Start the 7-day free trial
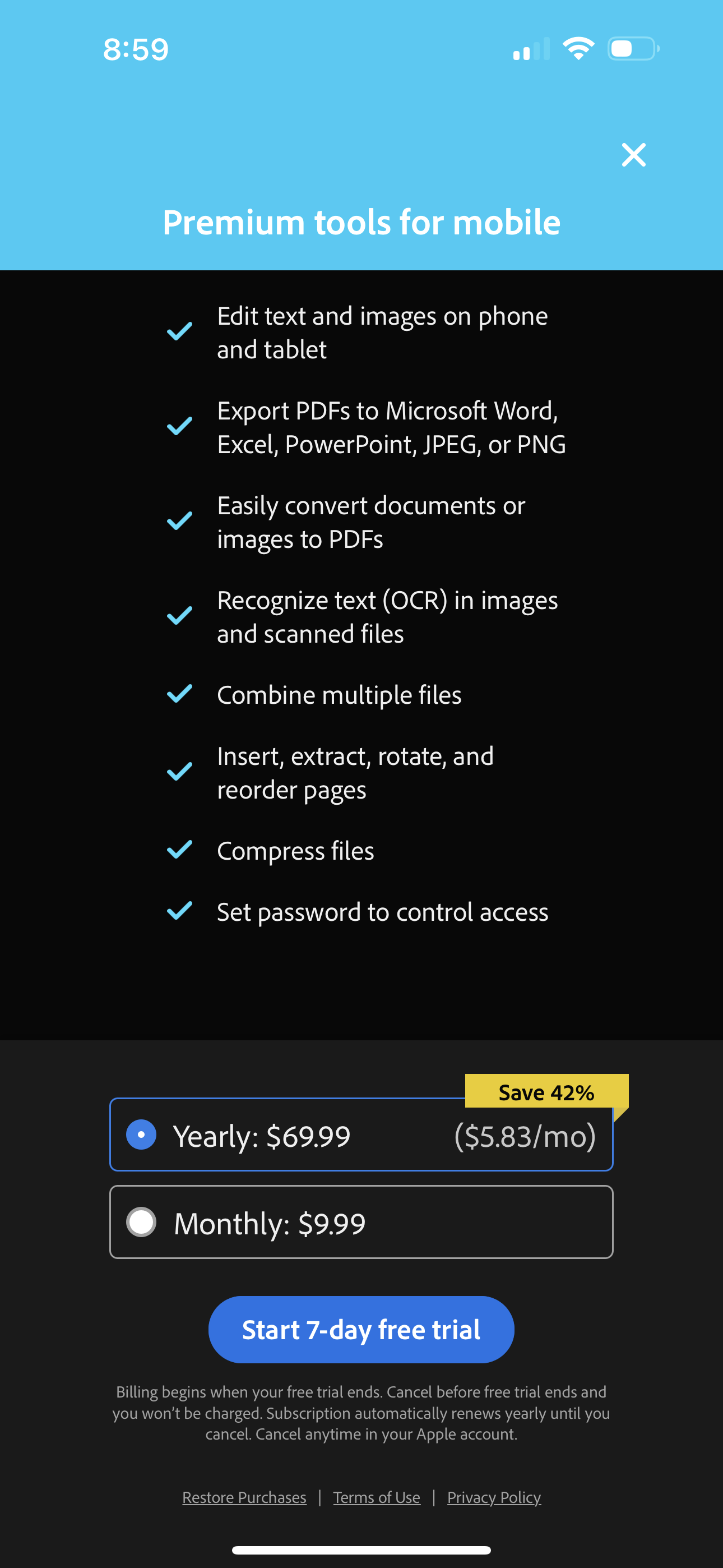Image resolution: width=723 pixels, height=1568 pixels. (x=361, y=1330)
